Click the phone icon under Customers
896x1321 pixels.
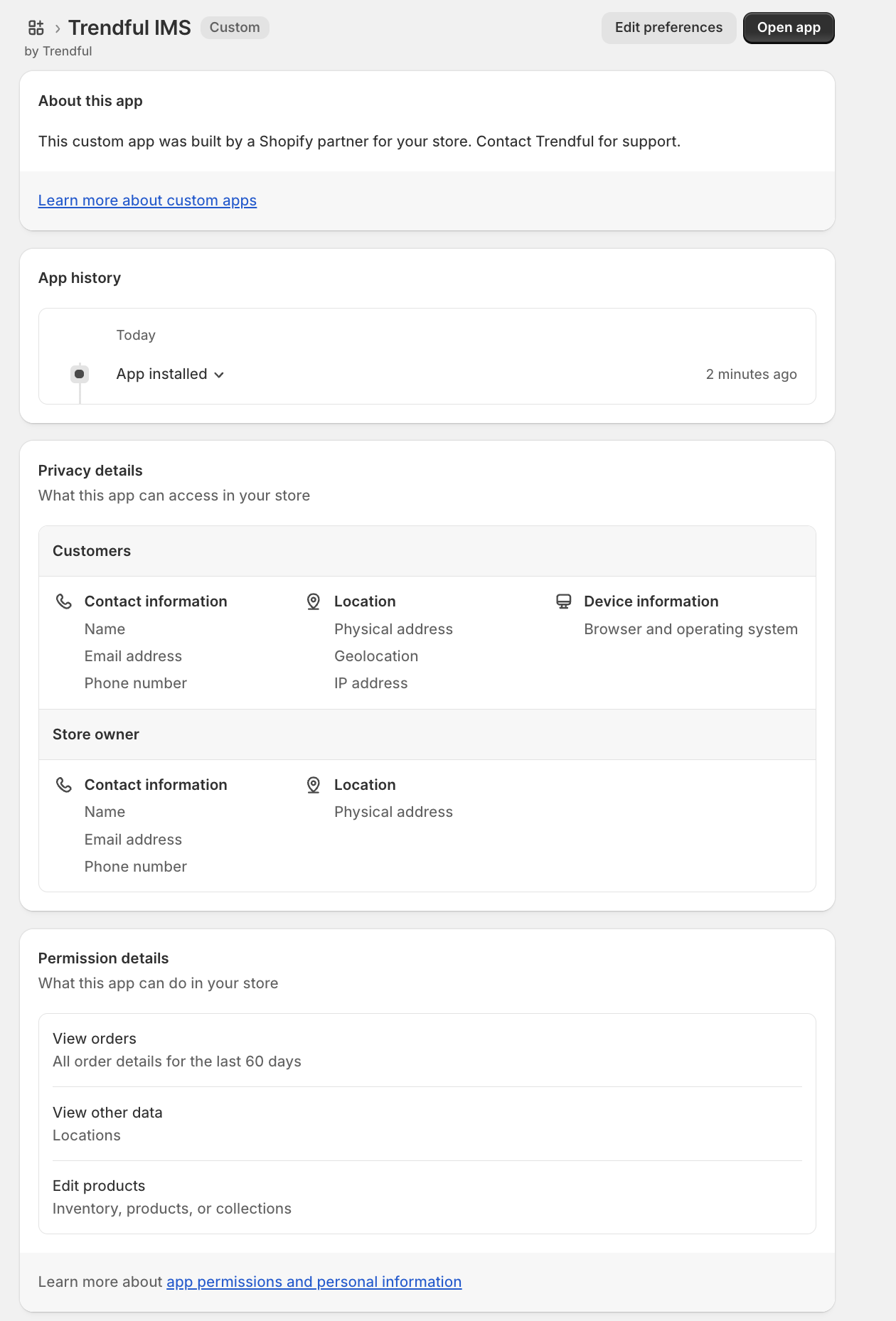point(64,601)
